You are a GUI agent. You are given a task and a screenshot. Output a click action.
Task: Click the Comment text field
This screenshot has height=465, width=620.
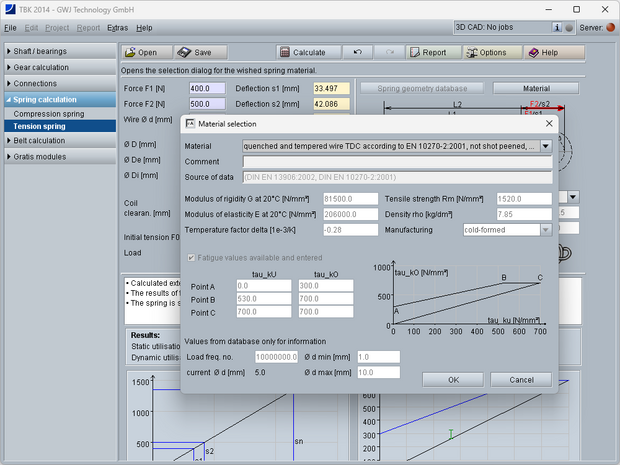tap(397, 161)
